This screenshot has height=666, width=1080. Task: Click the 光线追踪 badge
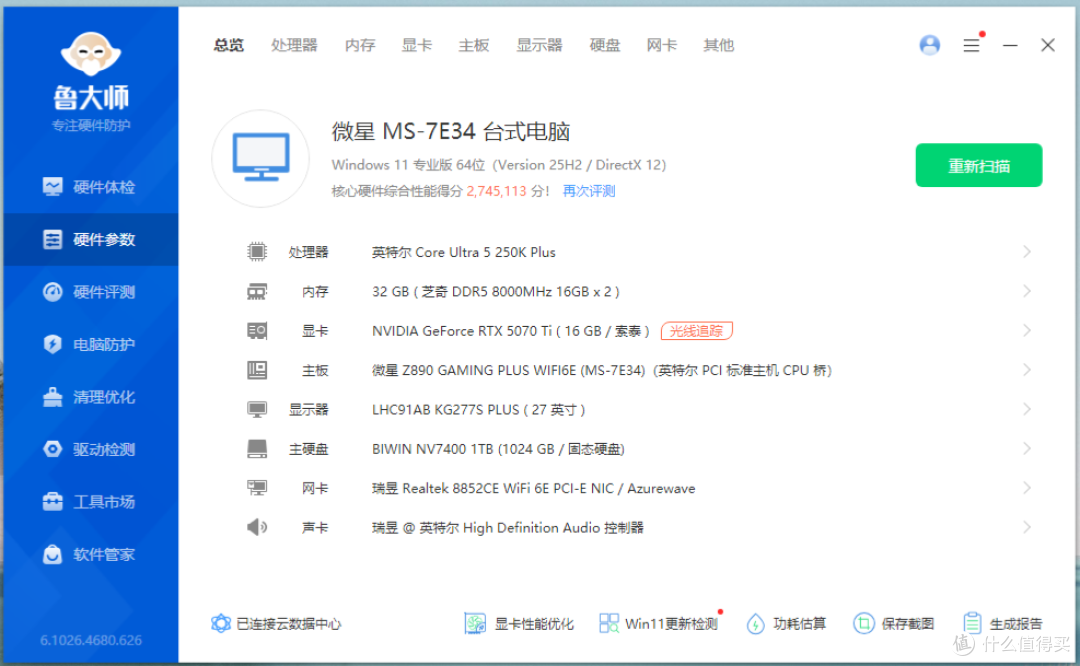696,331
